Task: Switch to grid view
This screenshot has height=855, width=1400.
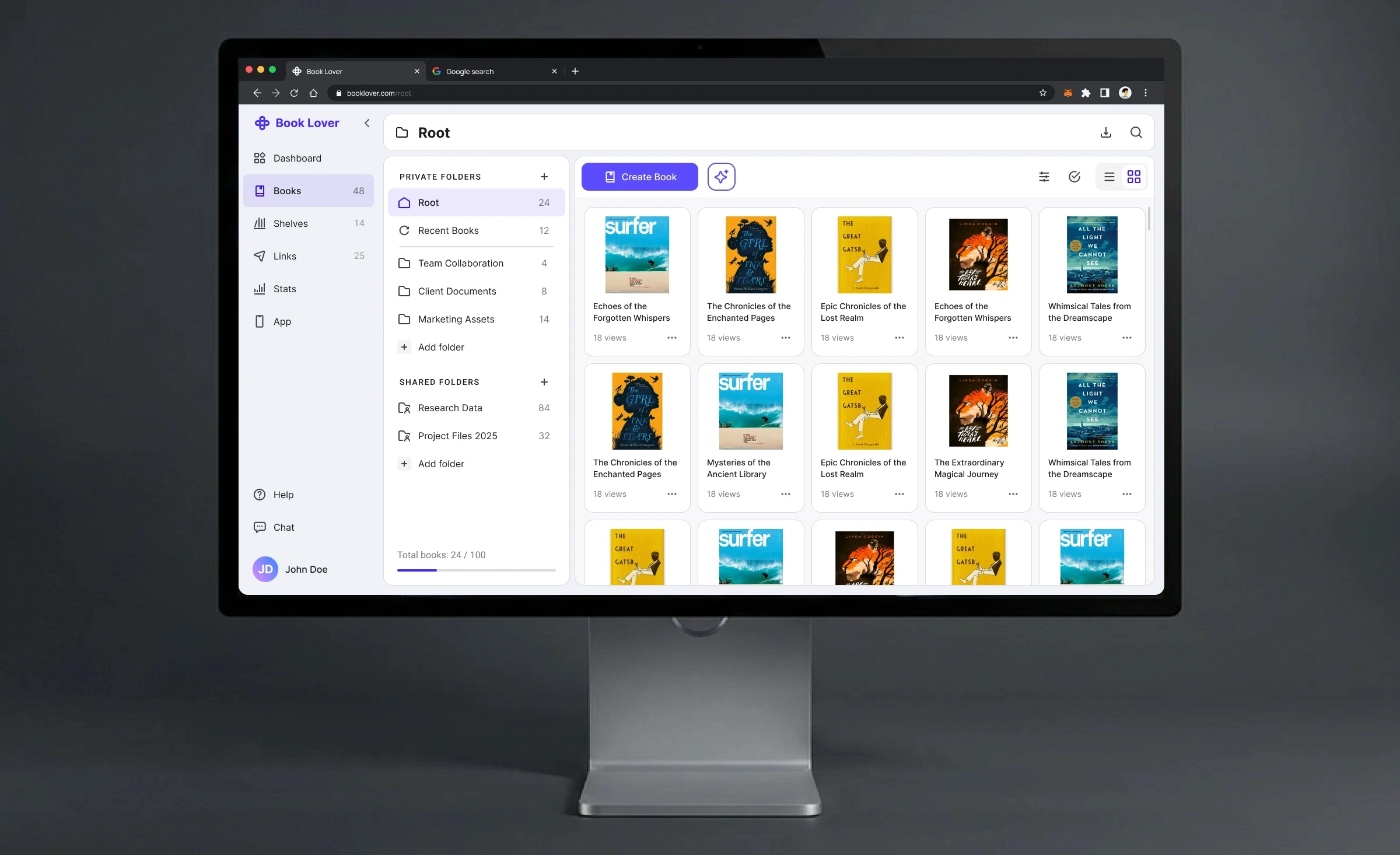Action: [x=1134, y=177]
